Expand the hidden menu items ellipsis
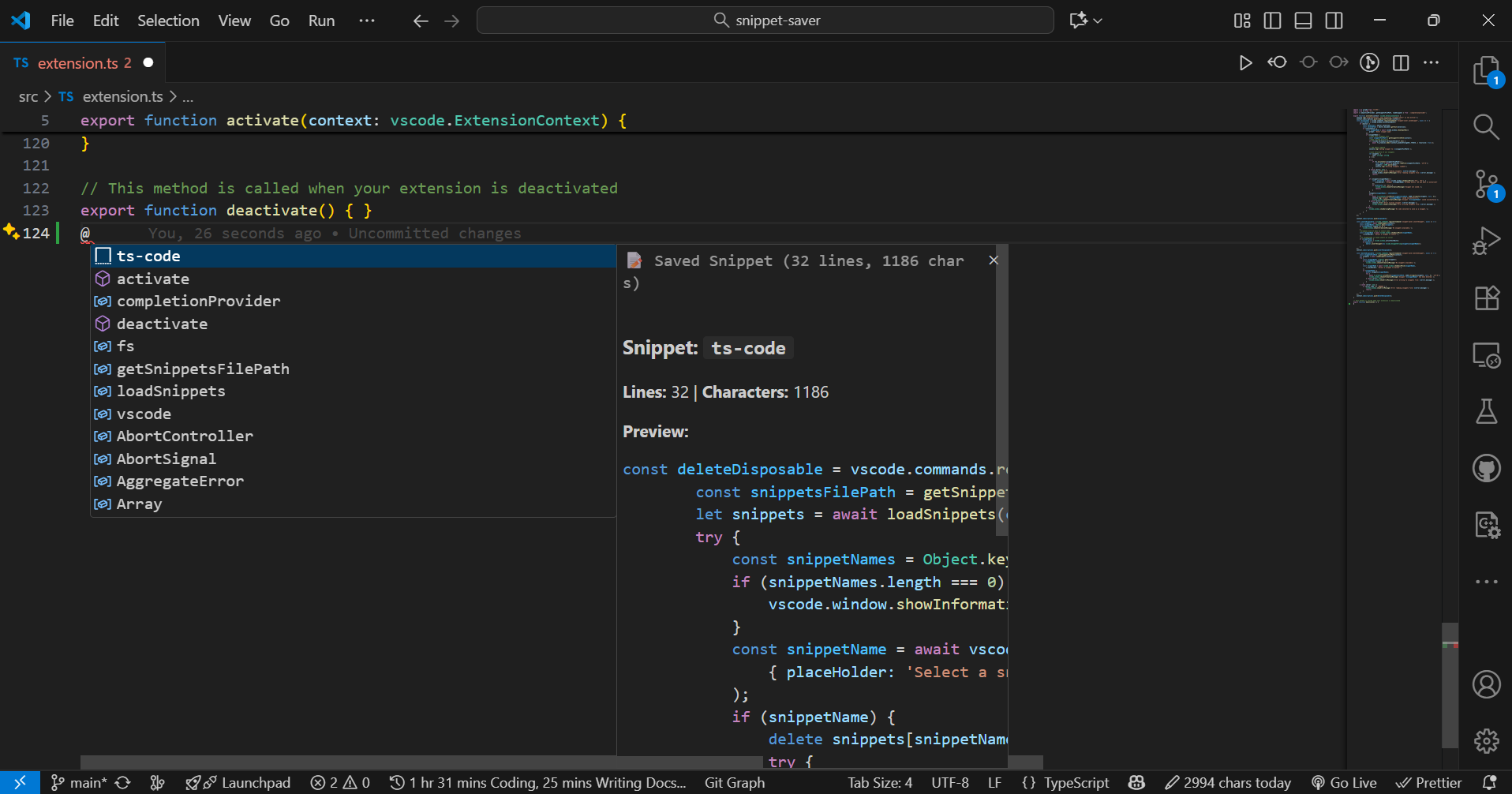The width and height of the screenshot is (1512, 794). pos(367,21)
